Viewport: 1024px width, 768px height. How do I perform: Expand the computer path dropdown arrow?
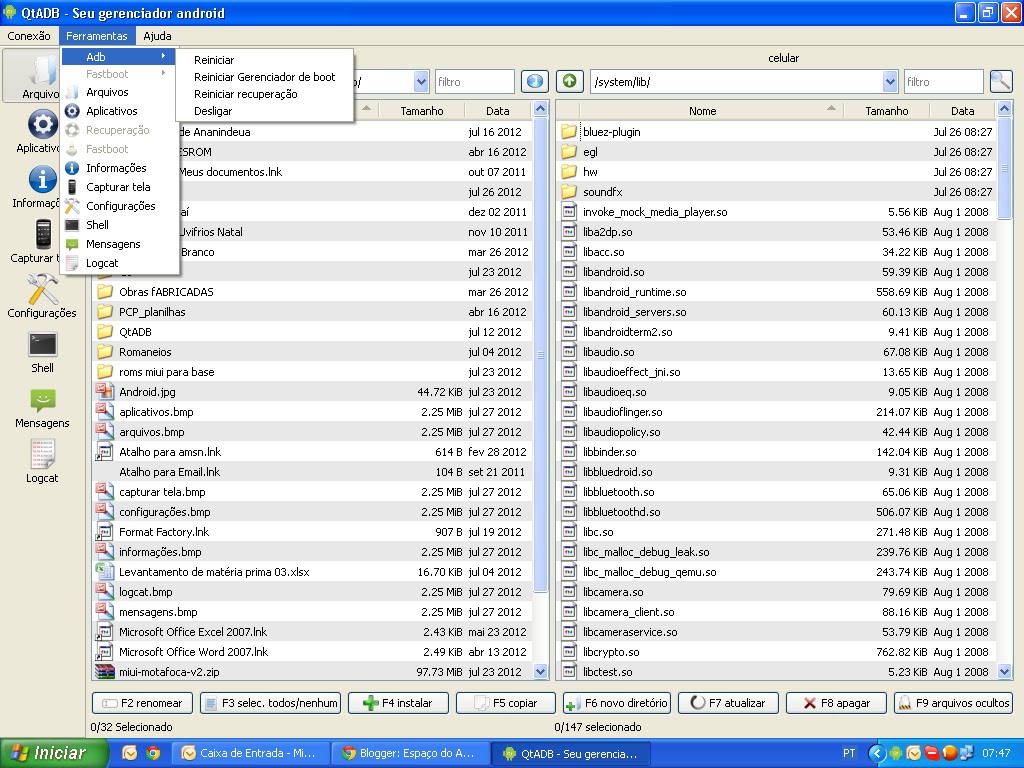coord(421,82)
